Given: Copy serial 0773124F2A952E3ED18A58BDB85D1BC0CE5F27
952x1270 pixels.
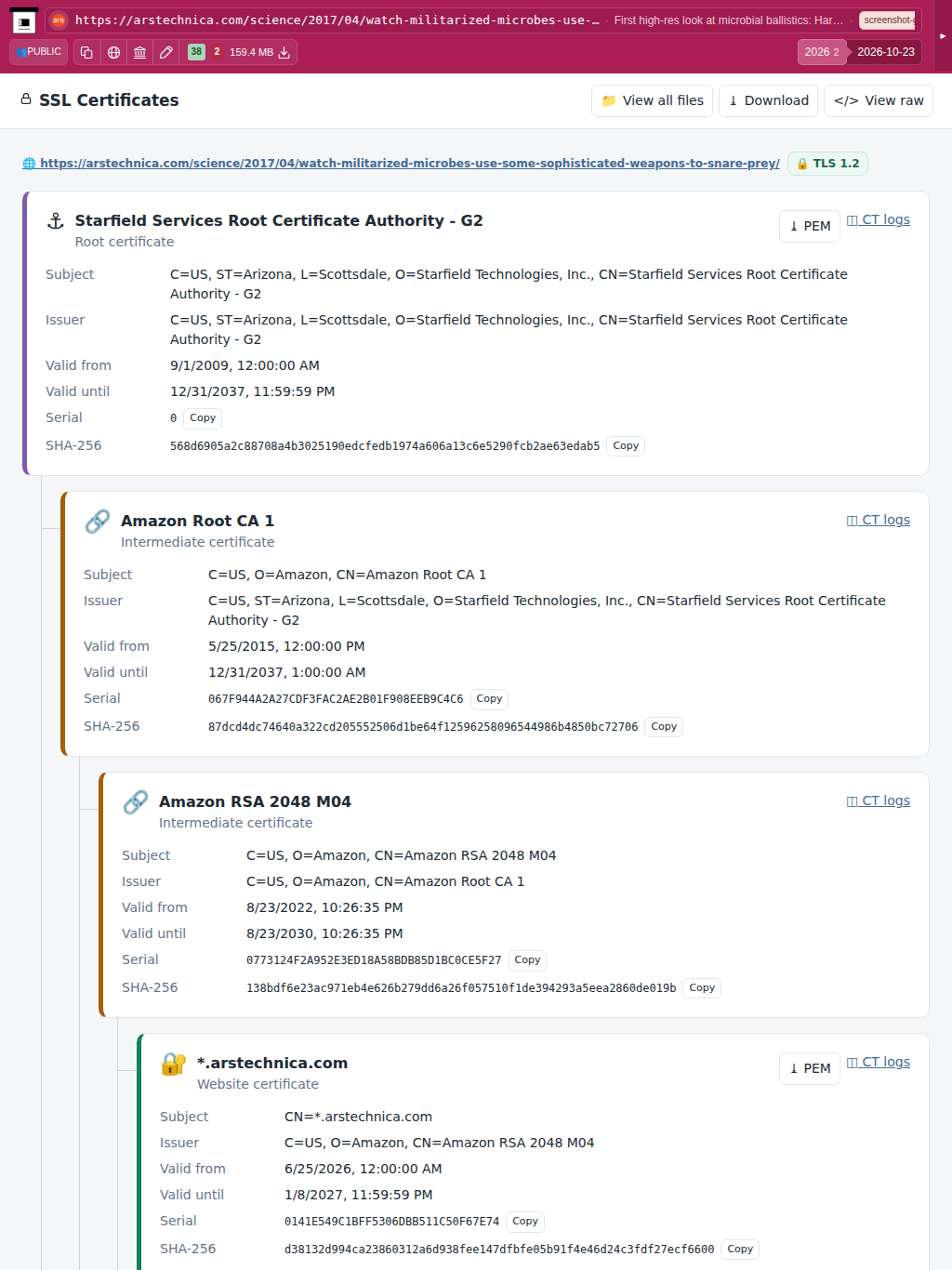Looking at the screenshot, I should 527,960.
